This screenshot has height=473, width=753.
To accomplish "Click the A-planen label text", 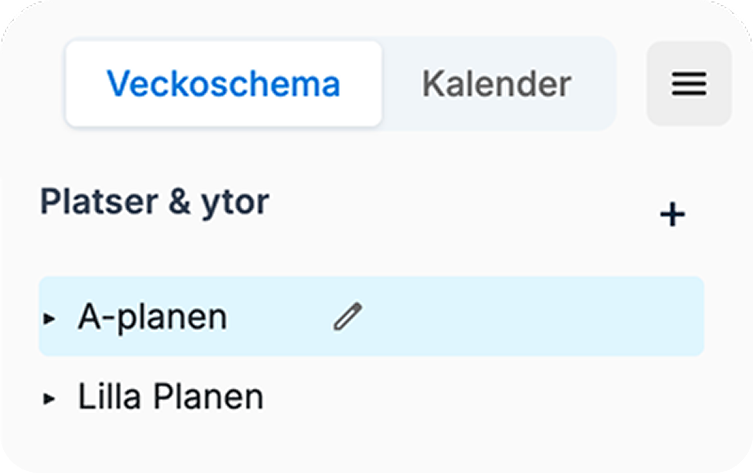I will (x=152, y=317).
